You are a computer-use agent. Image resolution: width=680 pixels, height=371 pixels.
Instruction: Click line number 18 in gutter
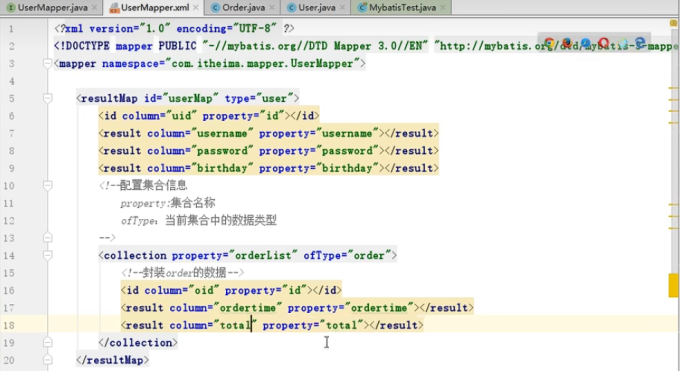[9, 325]
